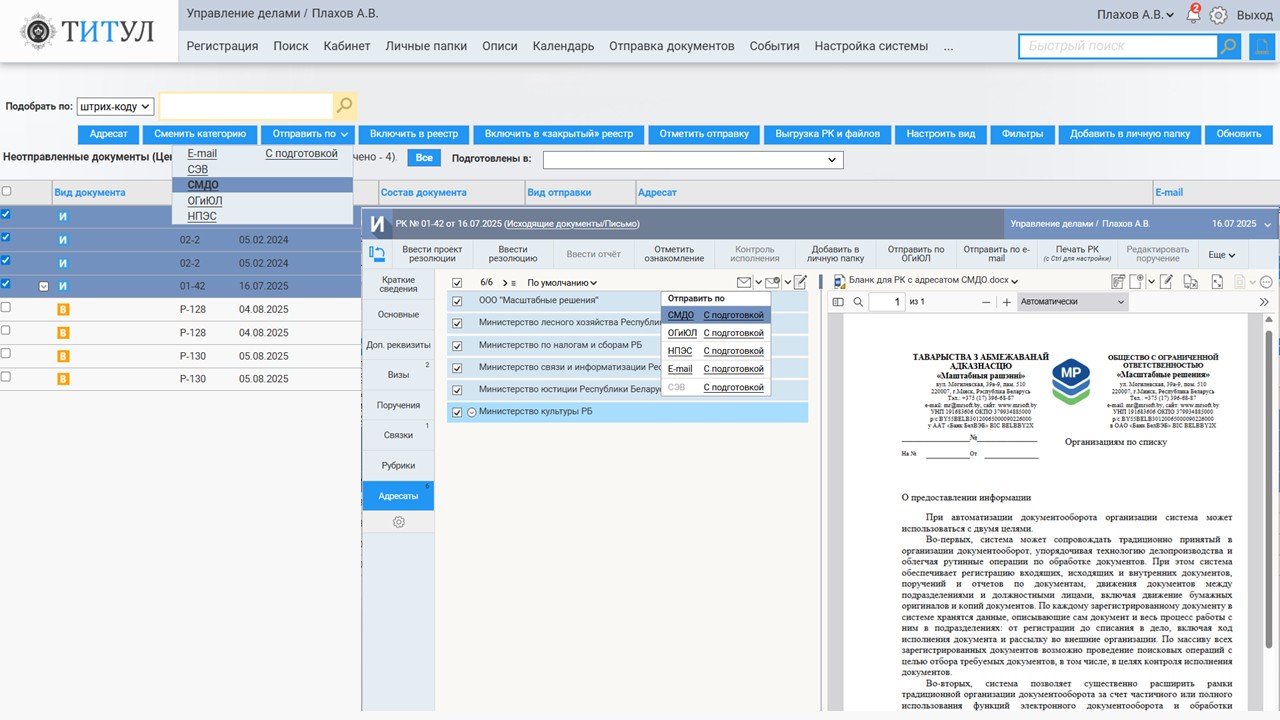The width and height of the screenshot is (1280, 720).
Task: Check the Р-128 dated 04.08.2025 first row checkbox
Action: point(7,308)
